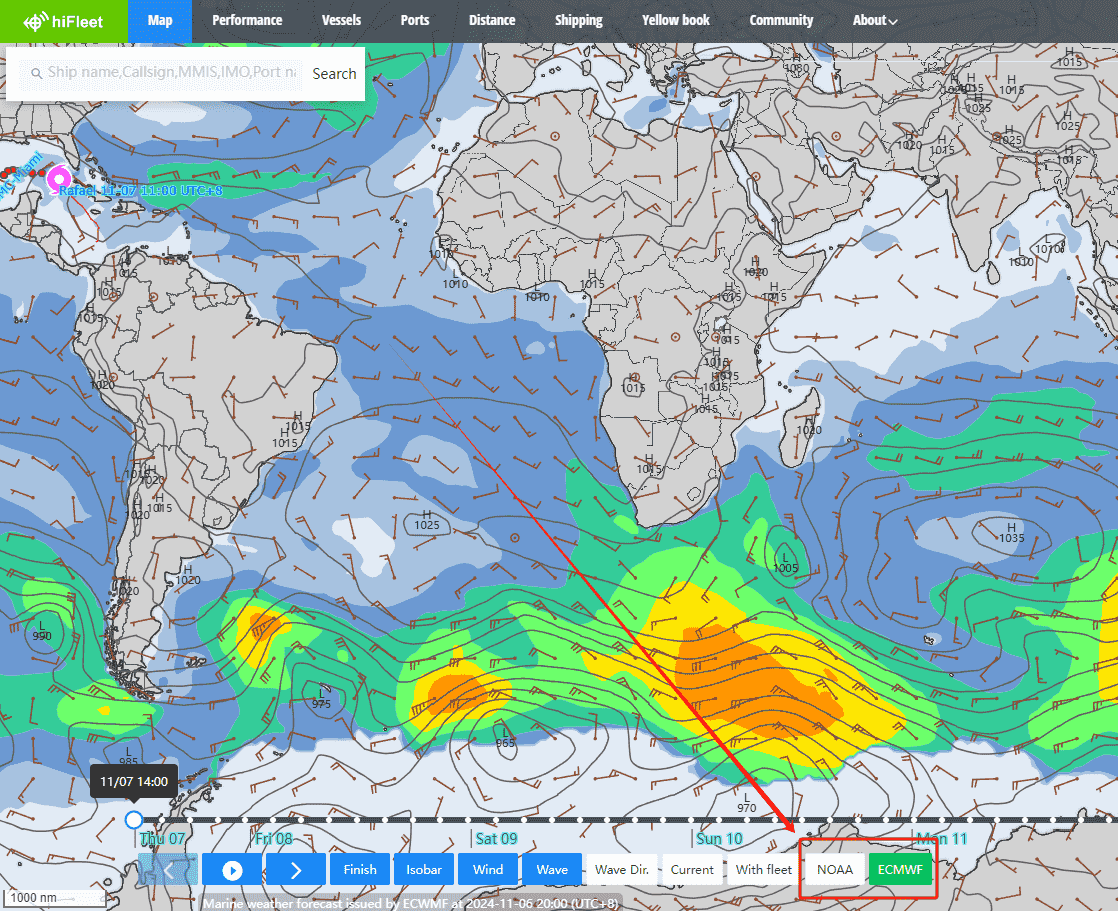Expand the About dropdown menu
Screen dimensions: 1118x911
coord(875,21)
